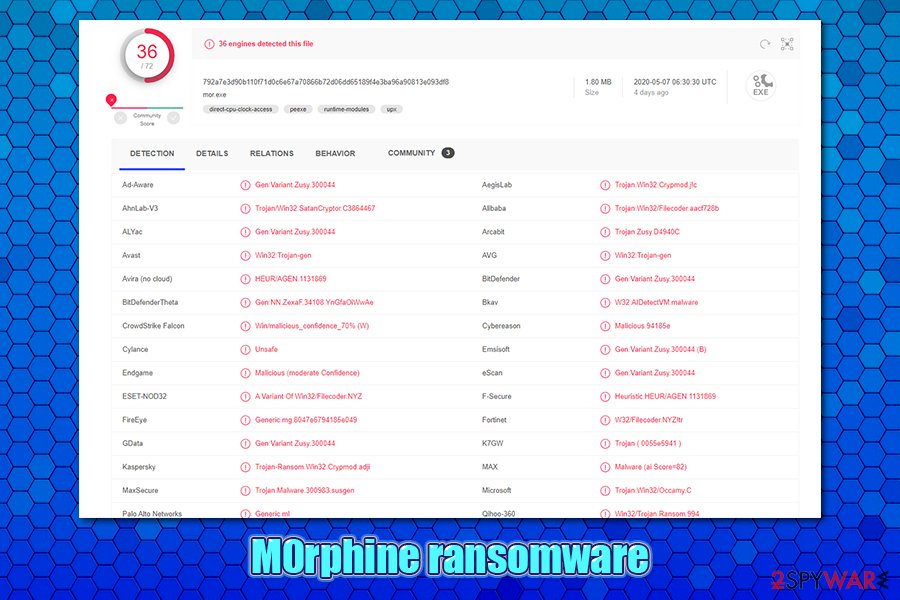Click Malware (ai Score=82) result
900x600 pixels.
coord(651,467)
